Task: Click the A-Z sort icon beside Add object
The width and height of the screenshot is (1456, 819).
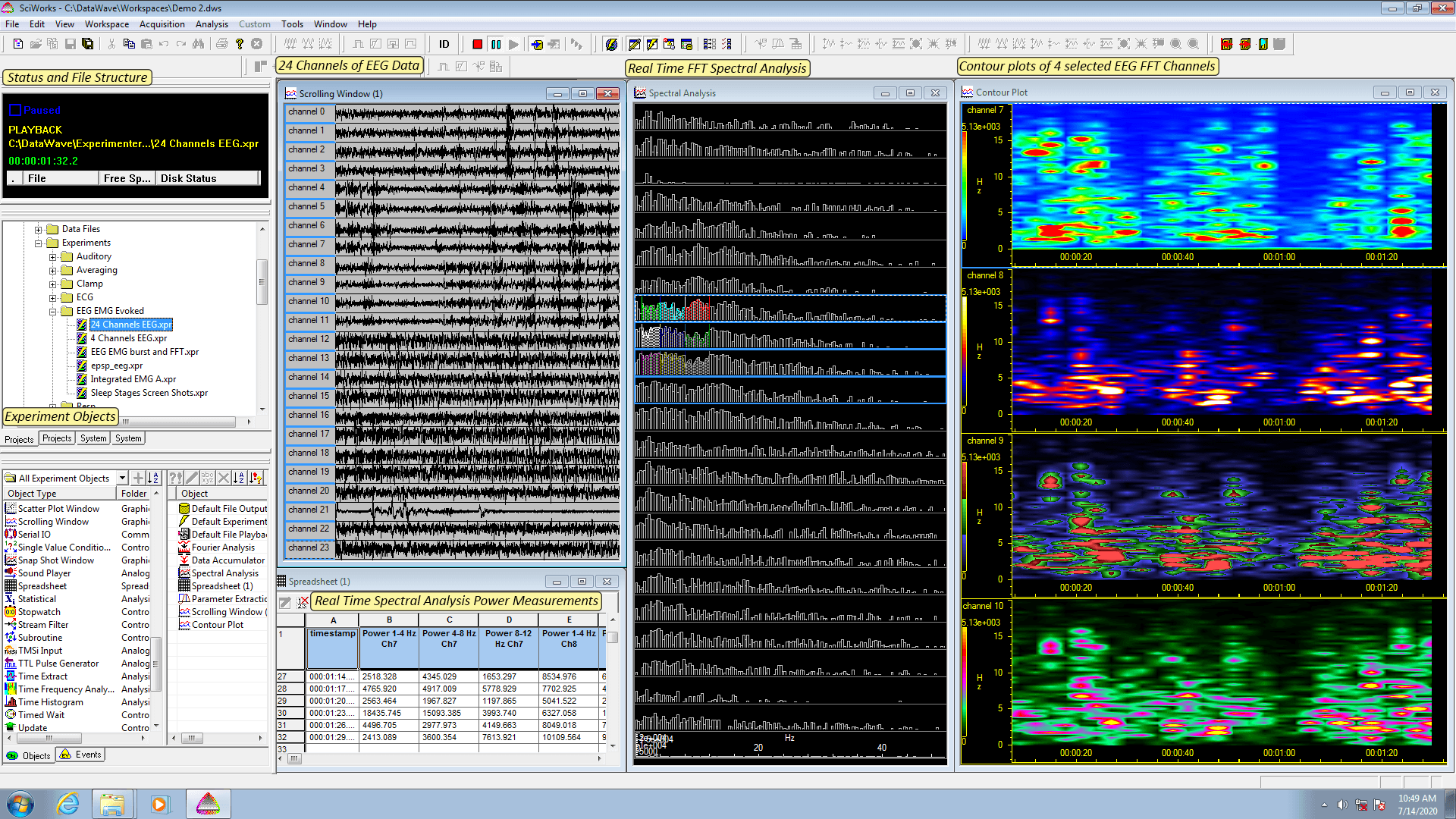Action: coord(154,478)
